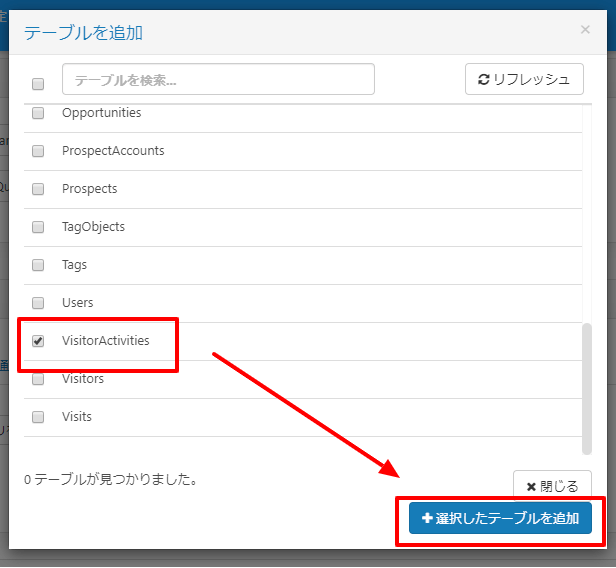Image resolution: width=616 pixels, height=568 pixels.
Task: Select the TagObjects table name
Action: coord(93,227)
